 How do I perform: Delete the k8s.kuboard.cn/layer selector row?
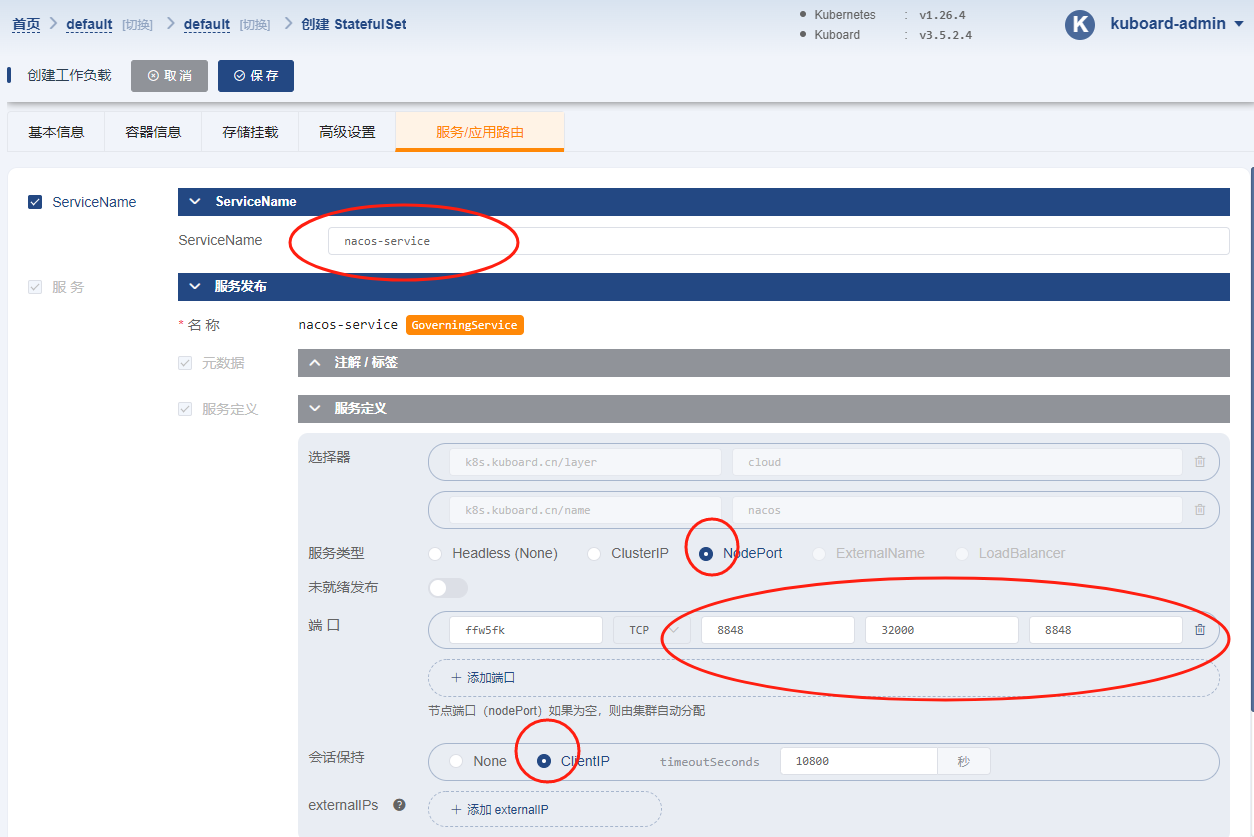[1200, 462]
